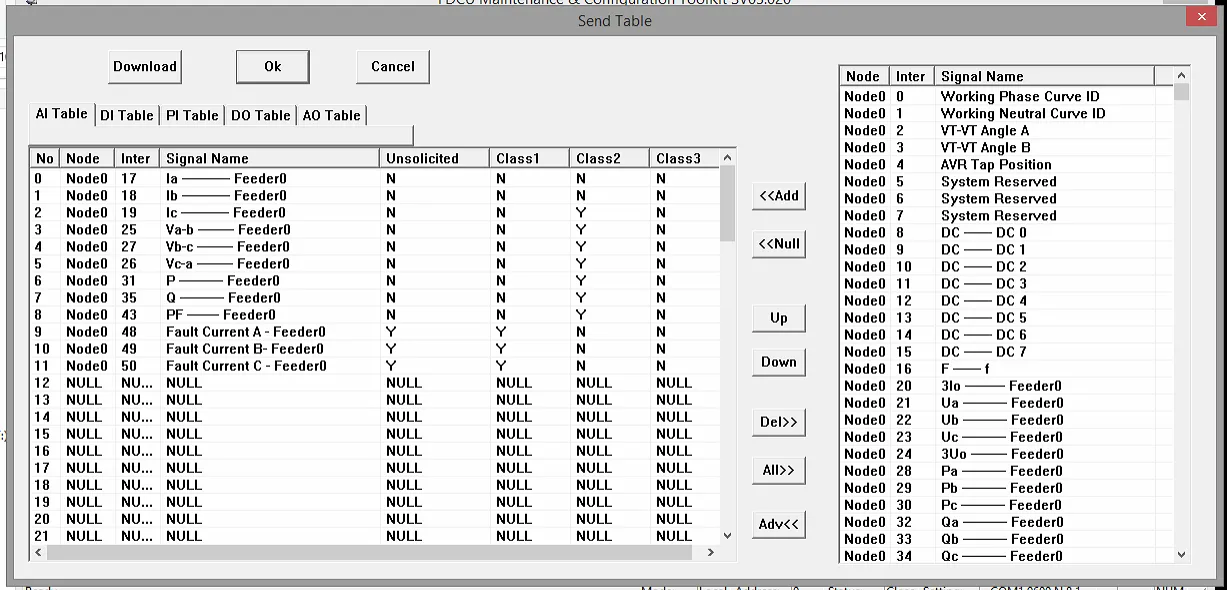Click the Class3 column header
1227x590 pixels.
pos(684,158)
